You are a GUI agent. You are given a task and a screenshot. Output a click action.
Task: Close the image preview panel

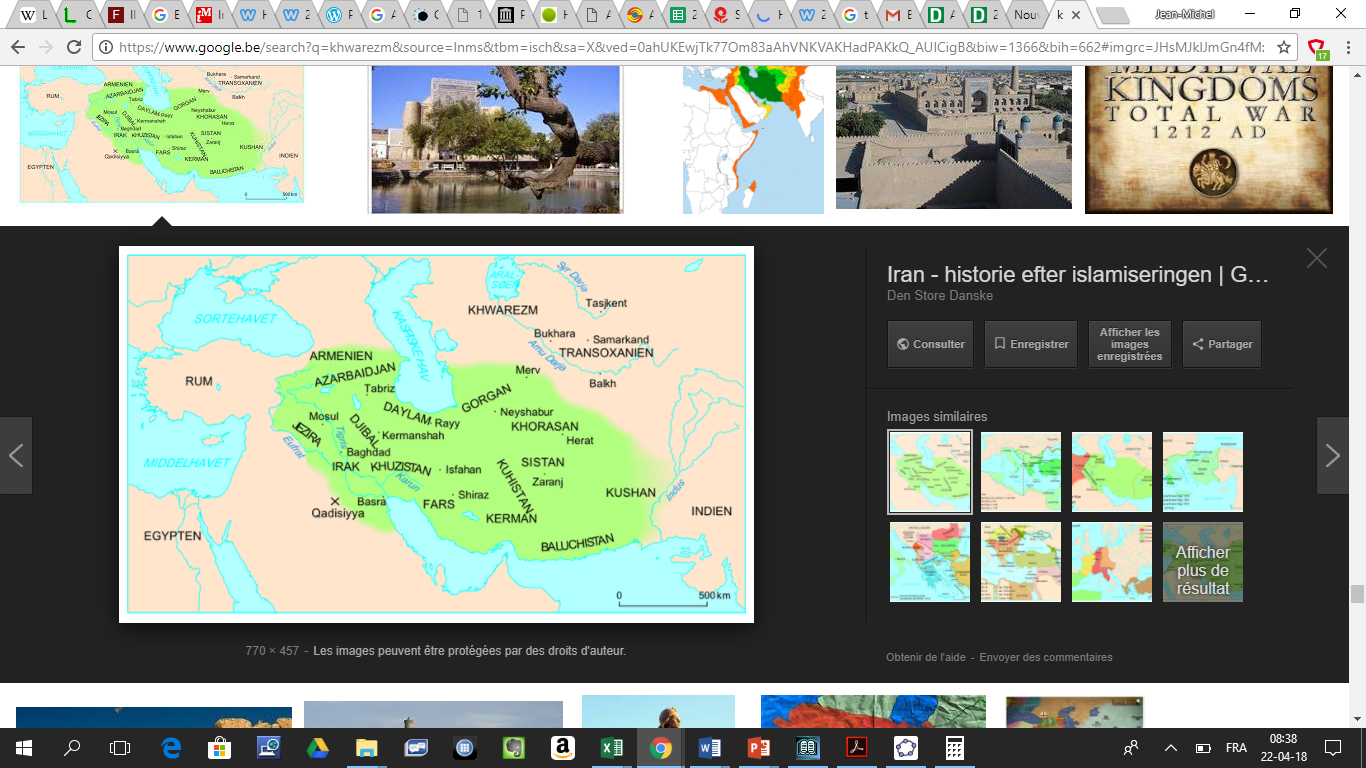(1316, 258)
